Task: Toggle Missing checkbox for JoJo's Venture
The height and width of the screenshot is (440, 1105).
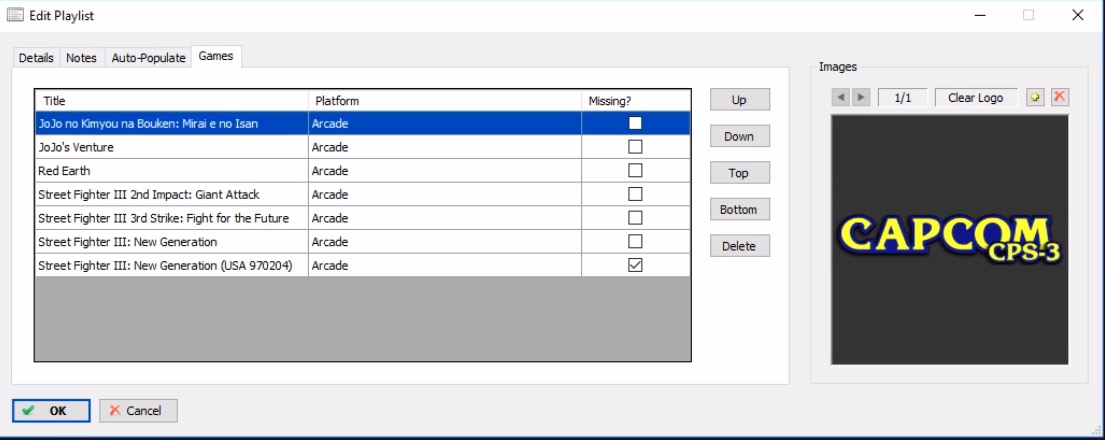Action: (x=635, y=147)
